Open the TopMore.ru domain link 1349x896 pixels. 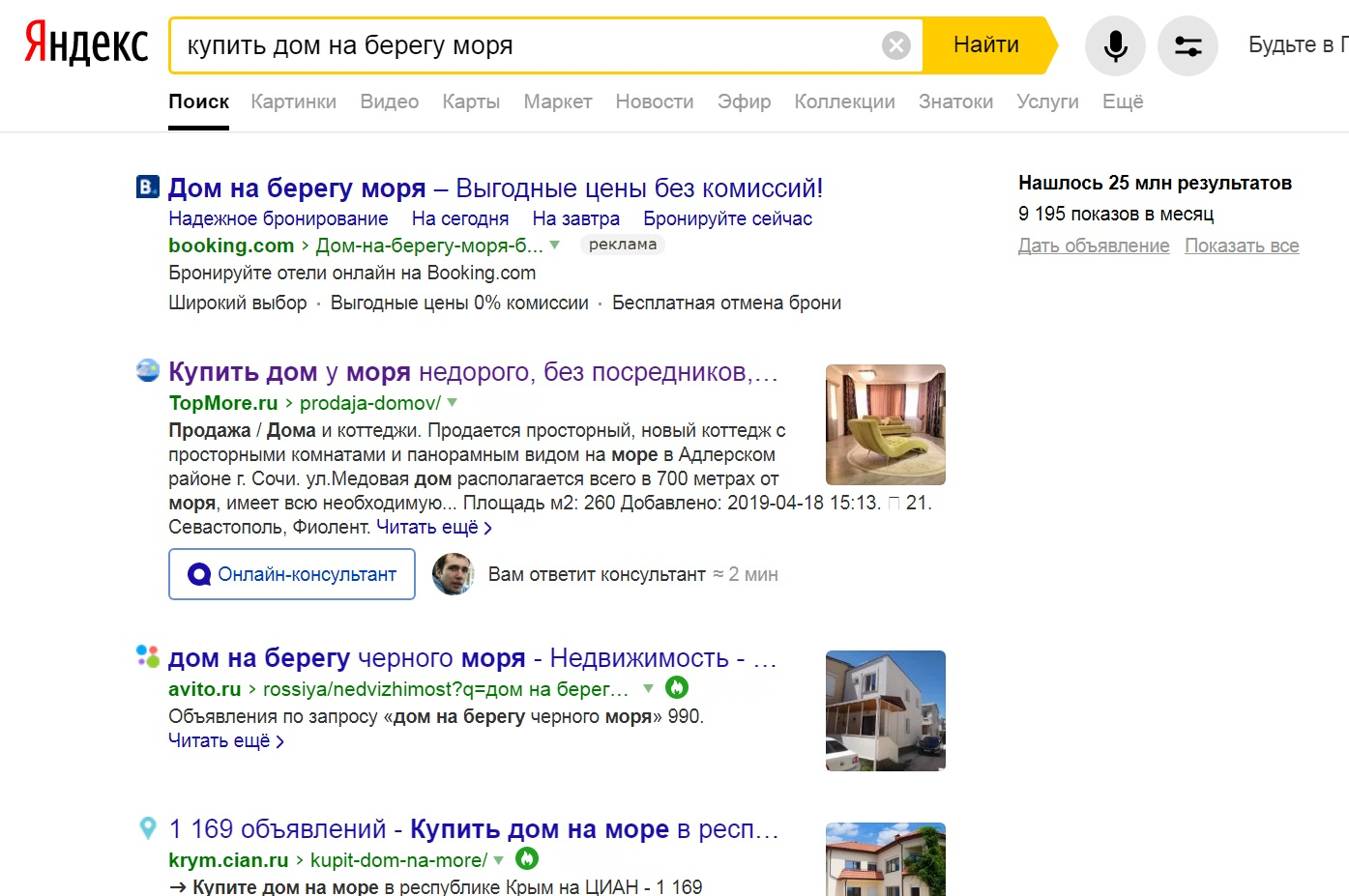pyautogui.click(x=223, y=402)
